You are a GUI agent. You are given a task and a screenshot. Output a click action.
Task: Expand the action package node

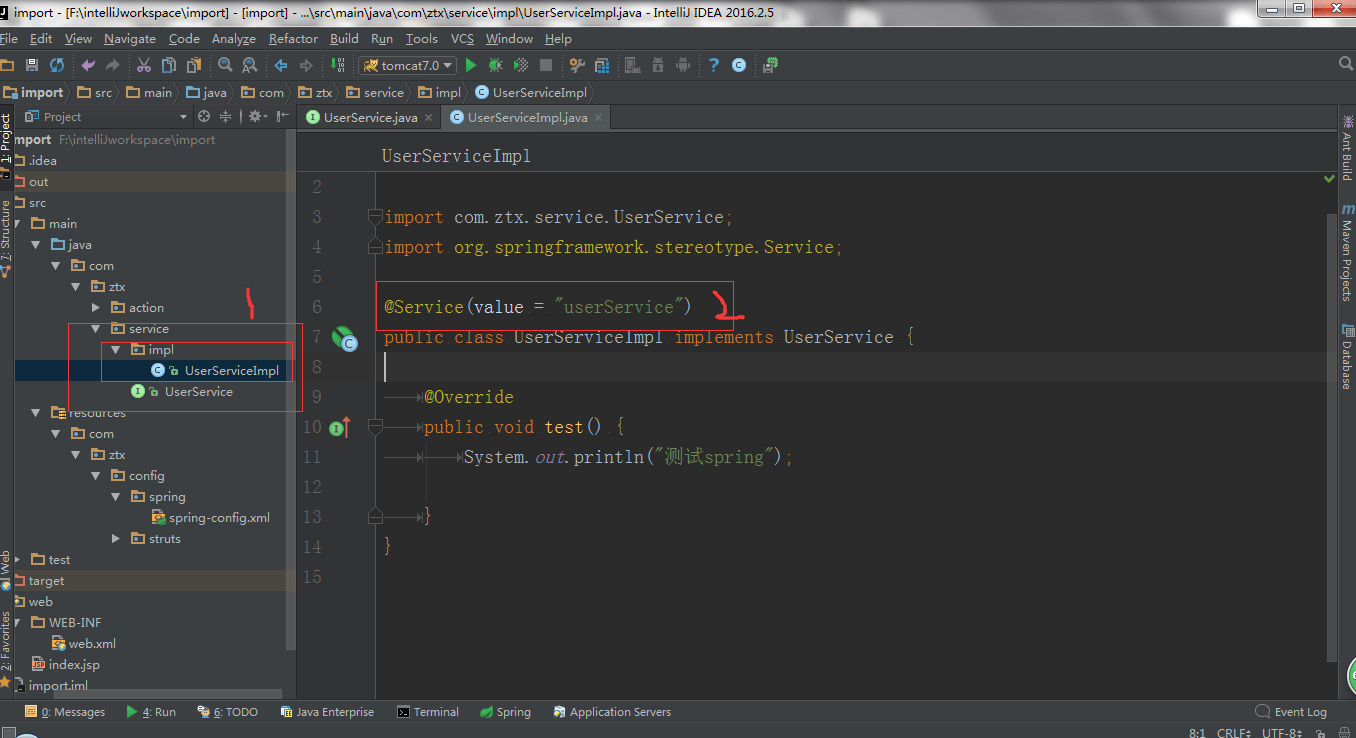pos(96,308)
